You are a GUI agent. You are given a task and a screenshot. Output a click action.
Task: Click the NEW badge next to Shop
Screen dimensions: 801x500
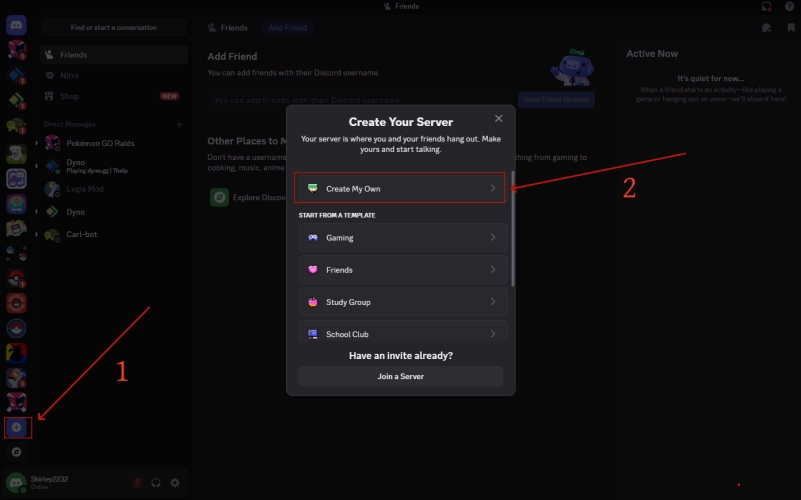(169, 96)
